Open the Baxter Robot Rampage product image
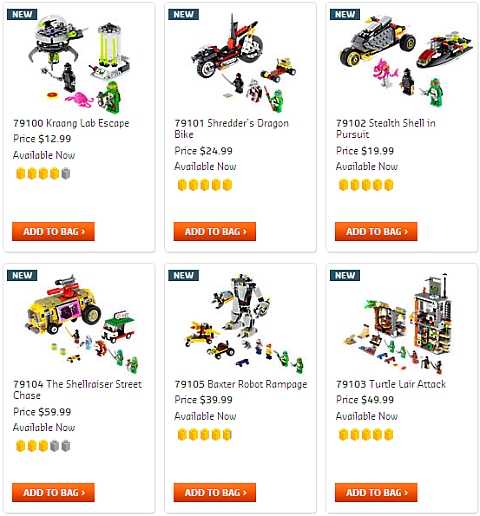The image size is (480, 516). click(243, 323)
